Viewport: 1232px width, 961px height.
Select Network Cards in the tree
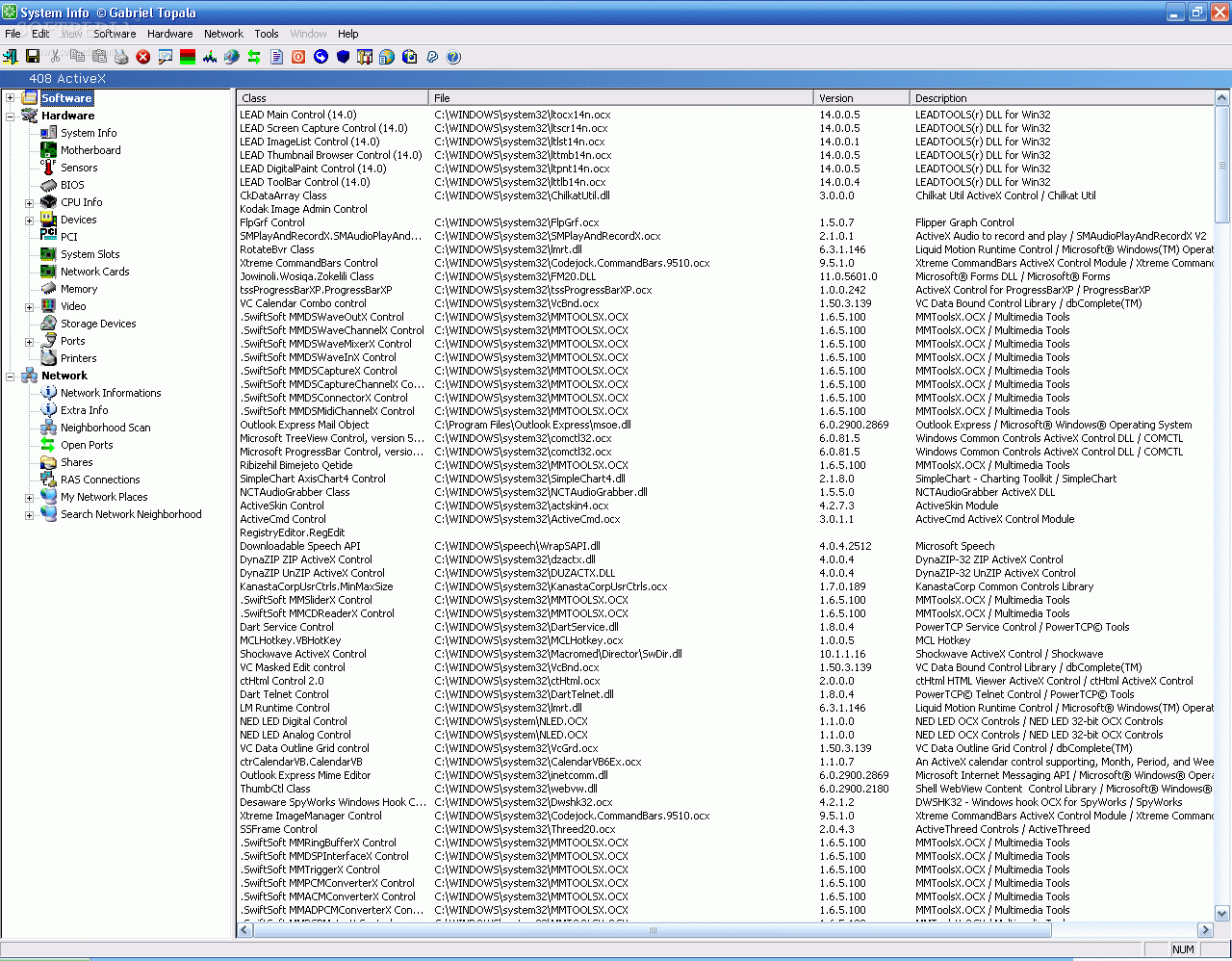coord(95,272)
